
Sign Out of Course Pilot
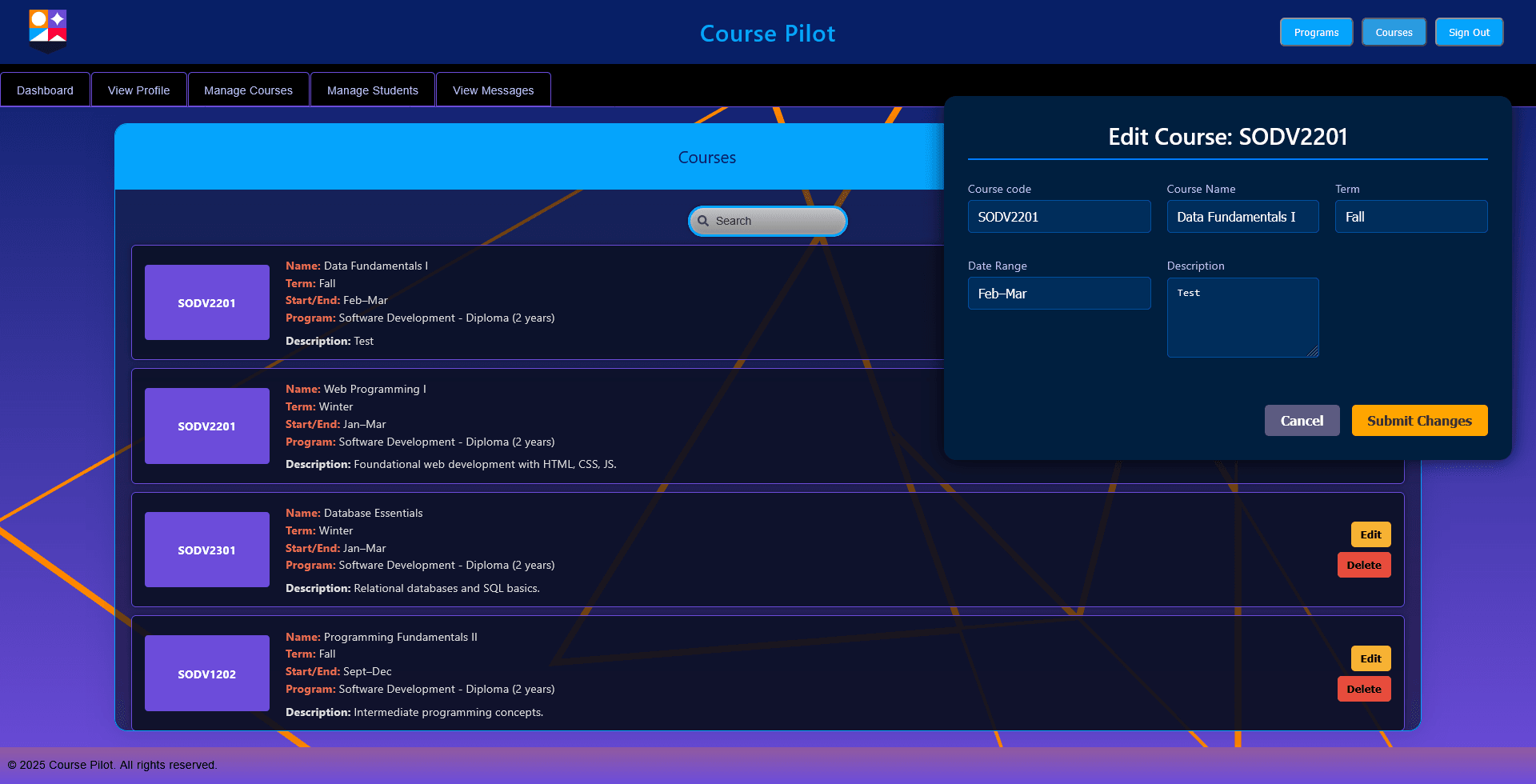coord(1469,32)
